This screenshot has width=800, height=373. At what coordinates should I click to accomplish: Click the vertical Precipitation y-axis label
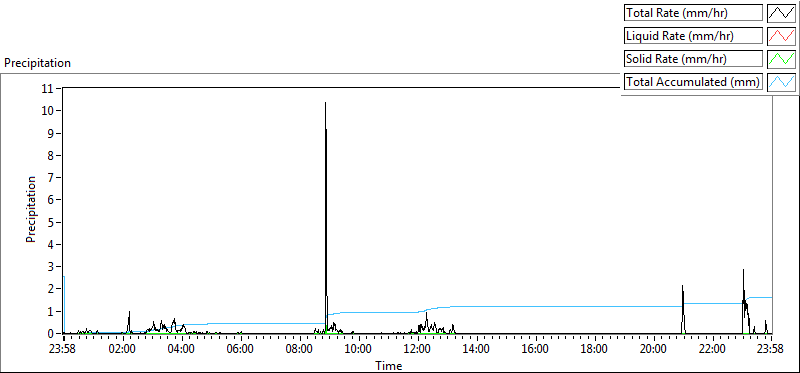31,209
